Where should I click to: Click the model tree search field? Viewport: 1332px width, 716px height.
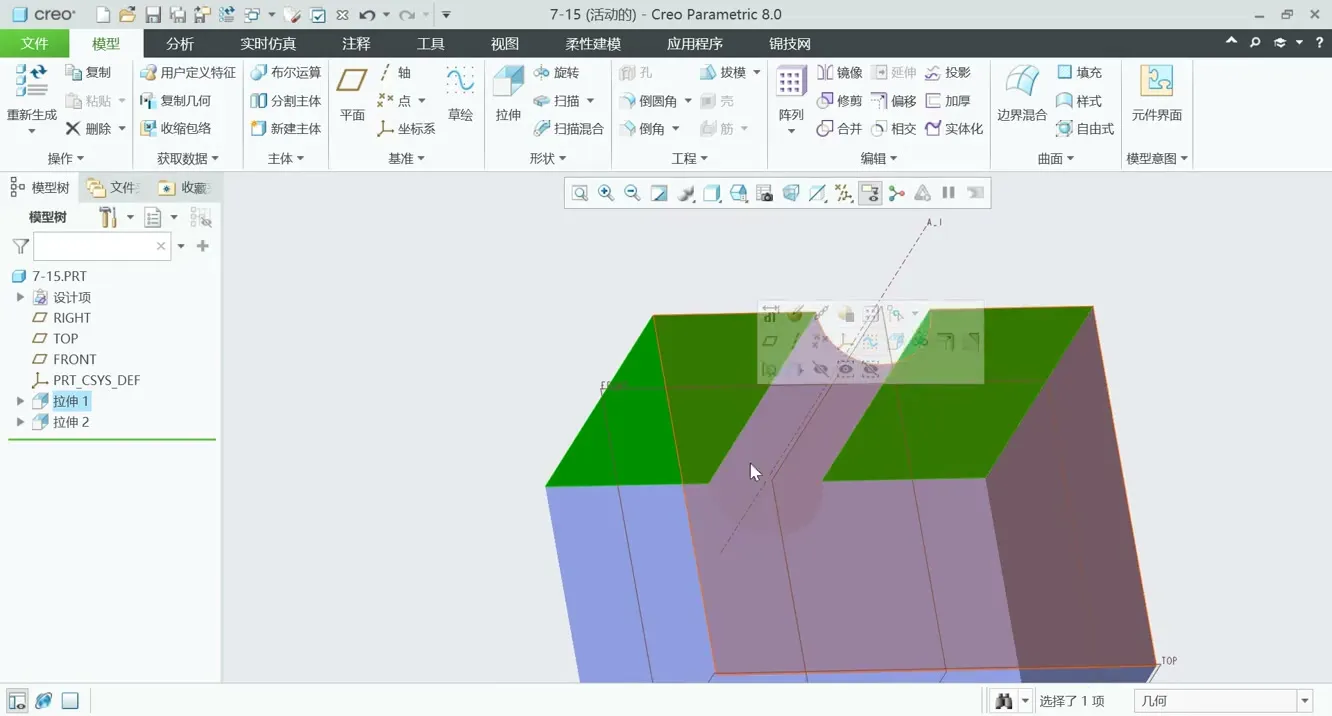pos(95,246)
